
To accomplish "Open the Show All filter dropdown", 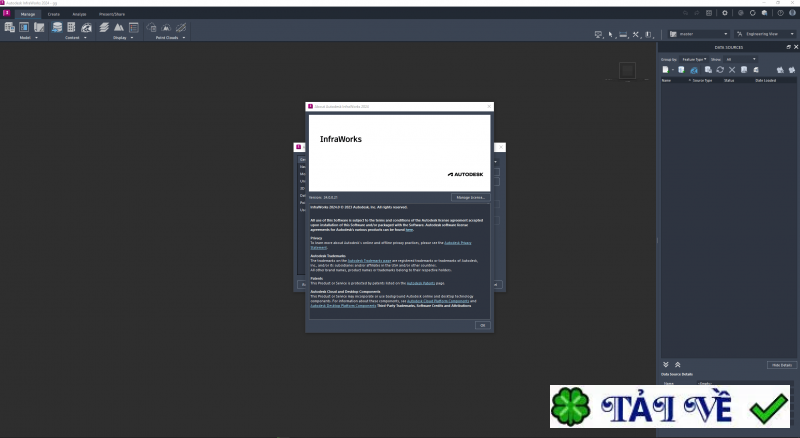I will coord(741,60).
